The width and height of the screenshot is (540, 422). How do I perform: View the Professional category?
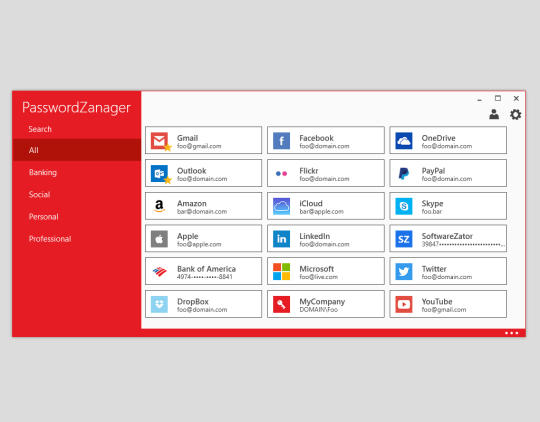pos(50,239)
